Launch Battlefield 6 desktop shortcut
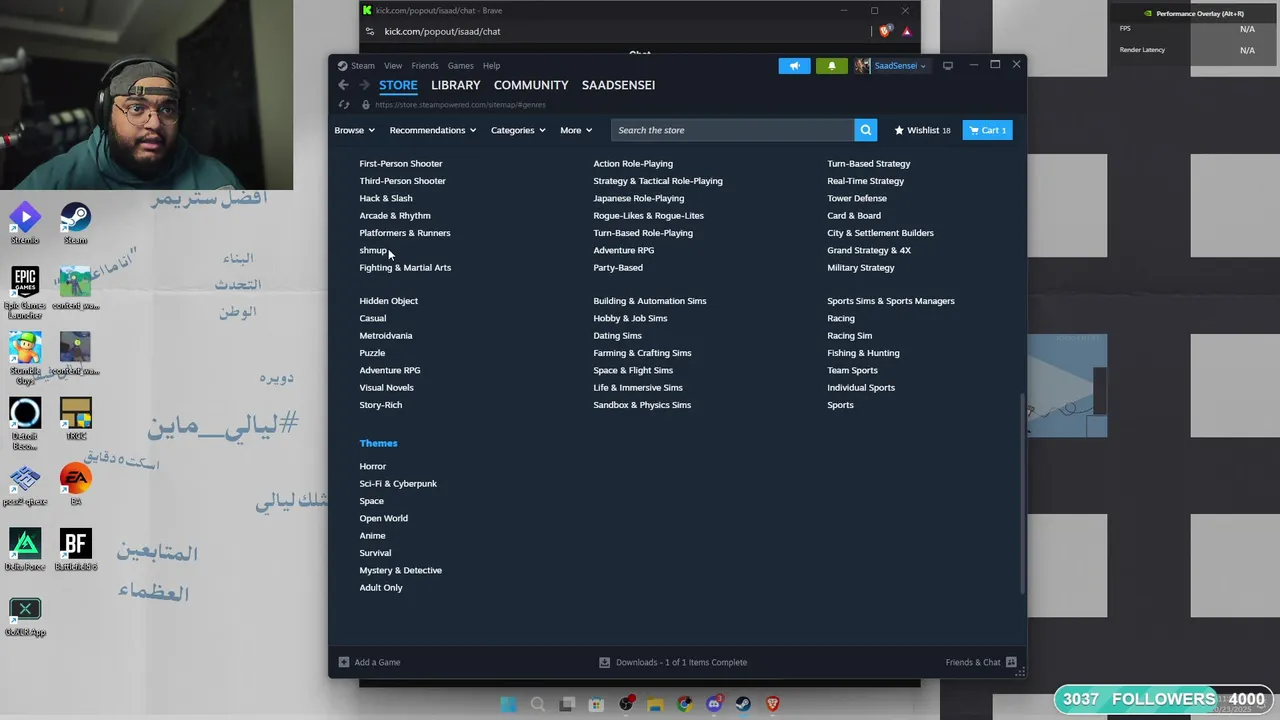1280x720 pixels. pyautogui.click(x=75, y=550)
